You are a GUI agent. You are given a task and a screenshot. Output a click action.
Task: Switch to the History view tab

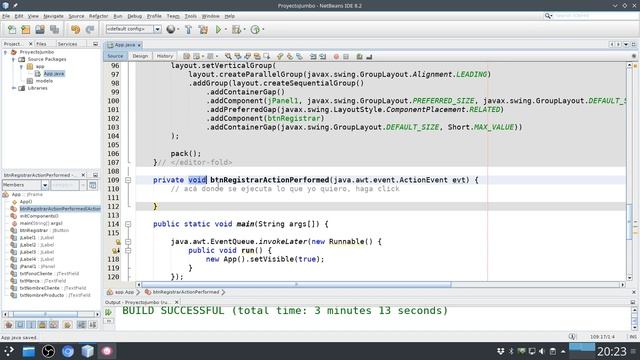coord(165,56)
